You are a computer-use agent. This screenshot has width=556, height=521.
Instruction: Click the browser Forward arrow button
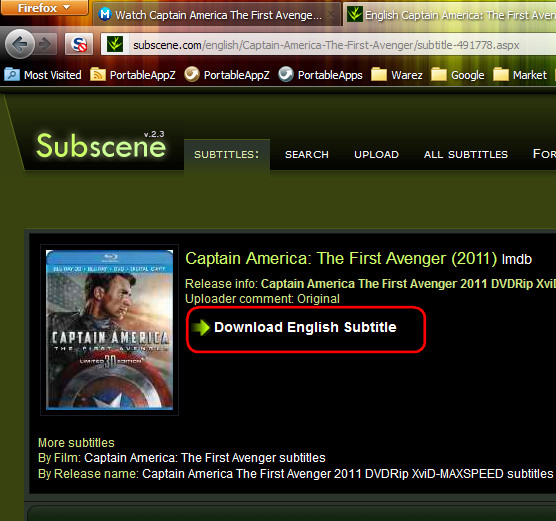pos(46,44)
